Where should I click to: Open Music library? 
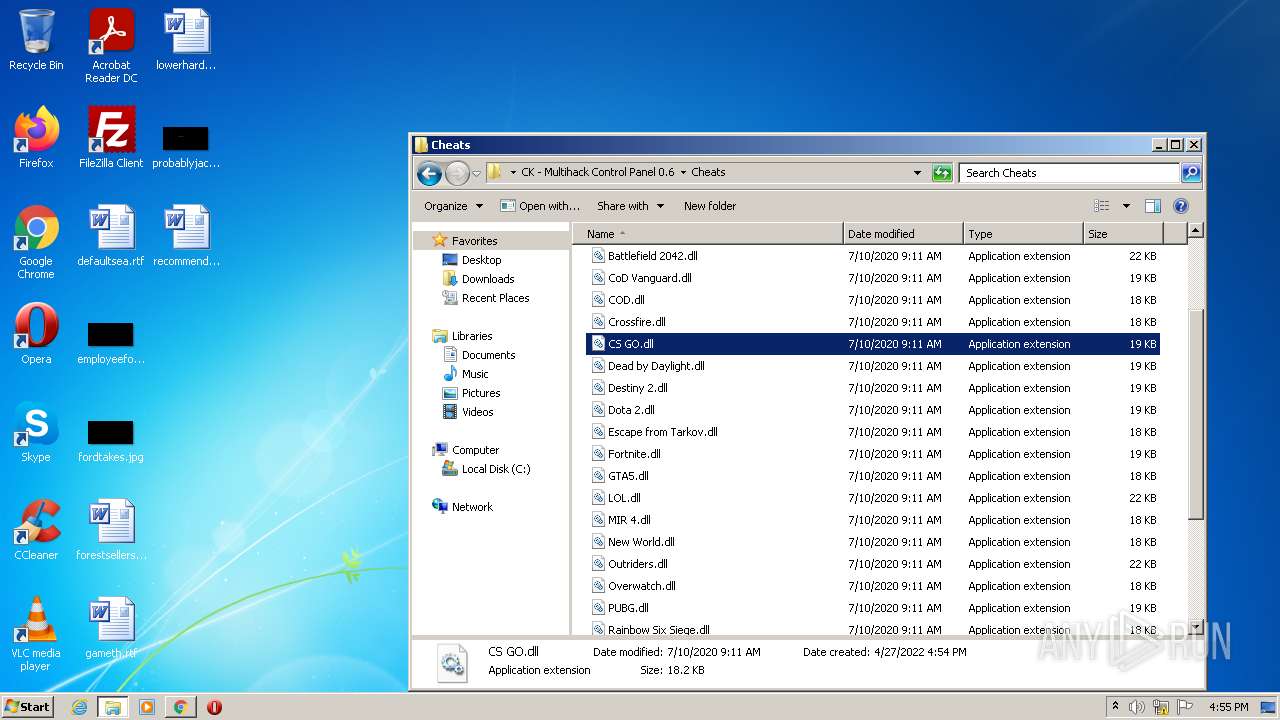[x=475, y=374]
